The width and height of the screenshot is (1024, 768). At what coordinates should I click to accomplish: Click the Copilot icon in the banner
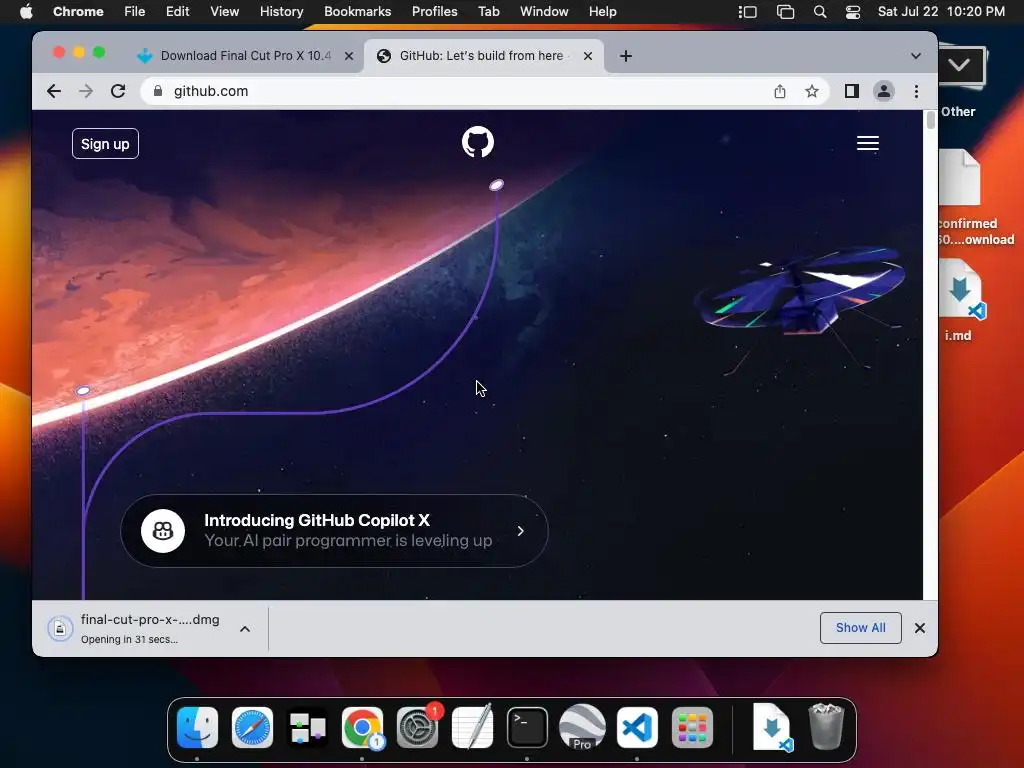(163, 531)
